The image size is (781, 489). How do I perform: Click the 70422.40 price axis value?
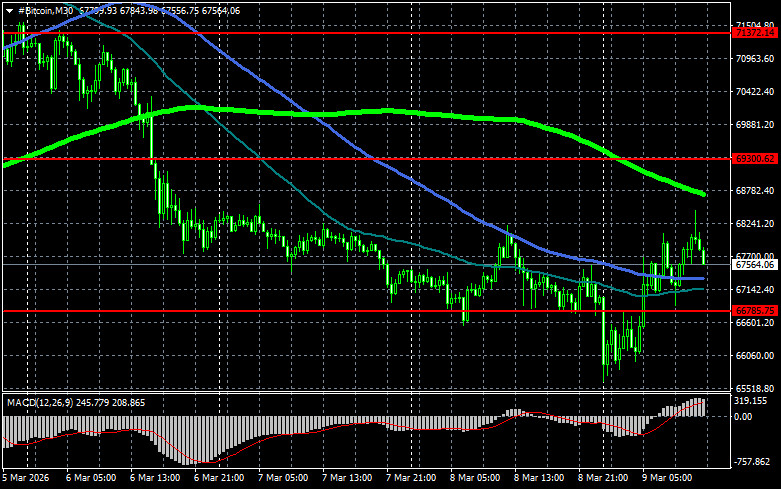pos(755,92)
